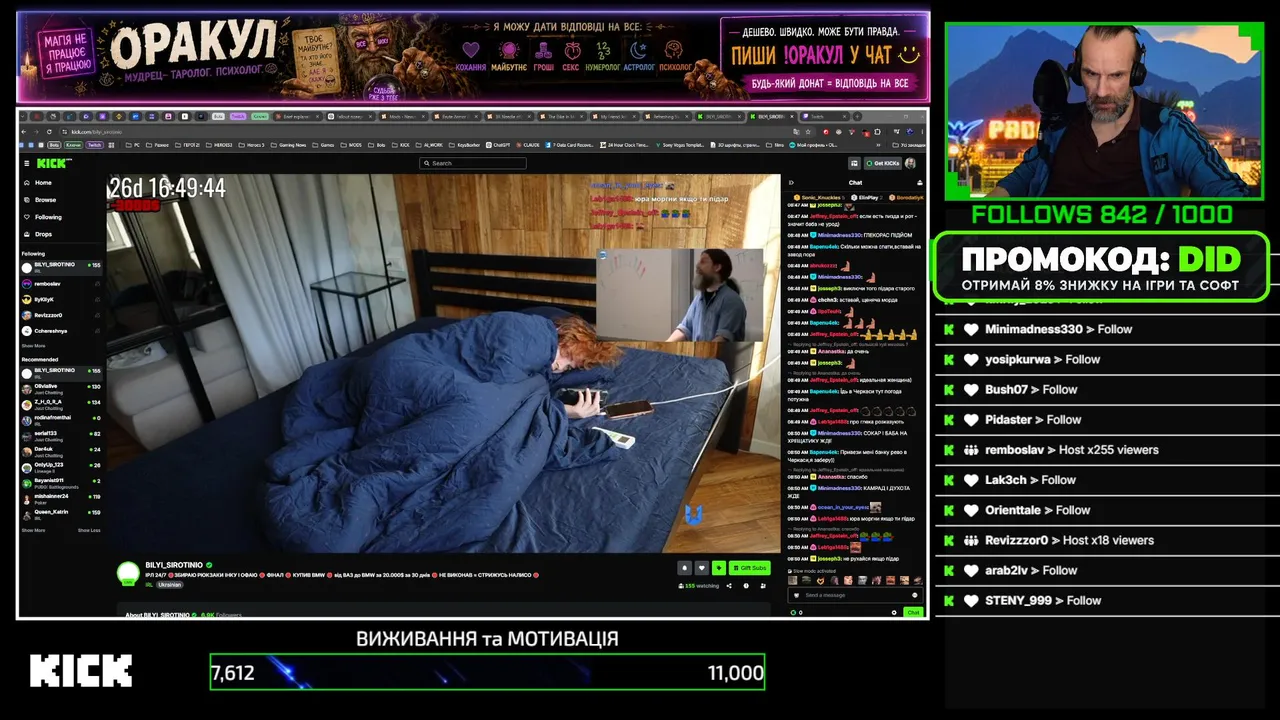The width and height of the screenshot is (1280, 720).
Task: Open recommended channel mishainner24
Action: click(x=62, y=498)
